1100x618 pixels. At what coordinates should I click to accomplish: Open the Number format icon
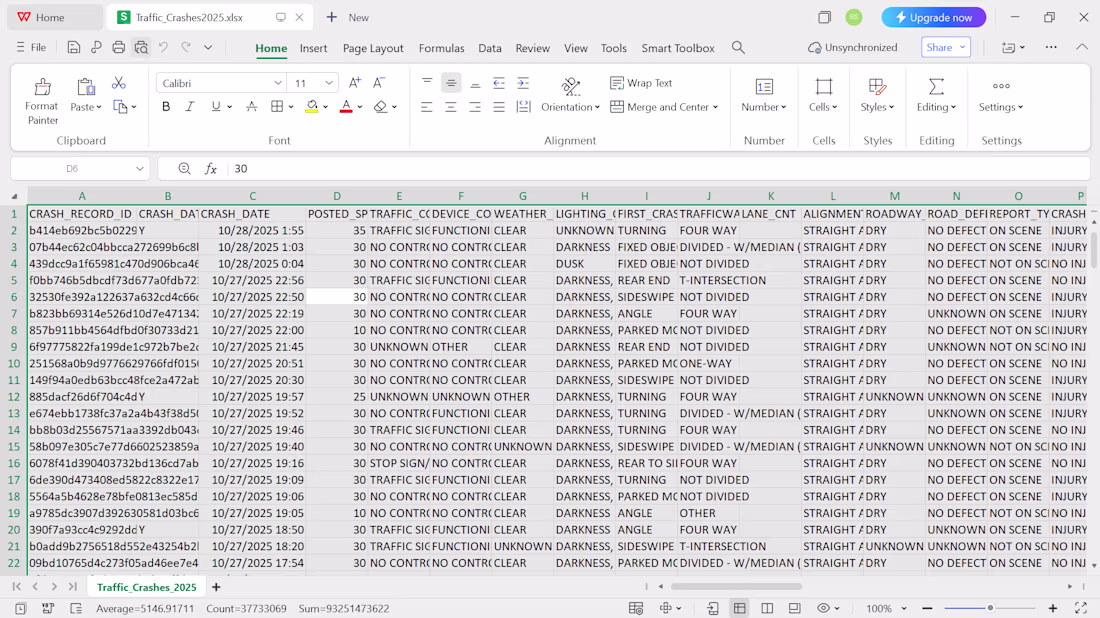click(764, 86)
